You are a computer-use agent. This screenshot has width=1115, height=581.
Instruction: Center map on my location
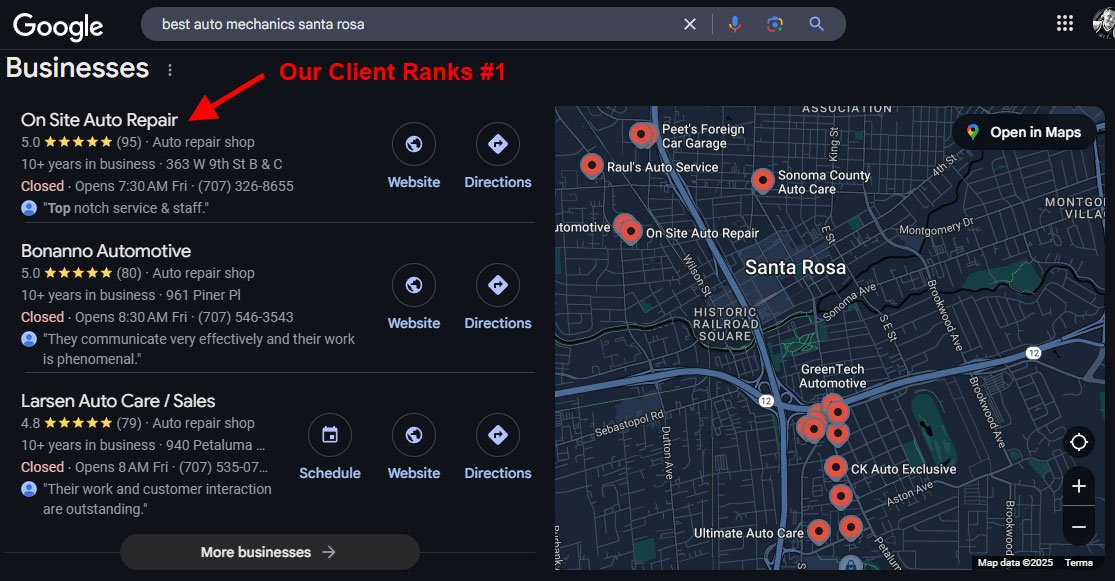pos(1078,442)
